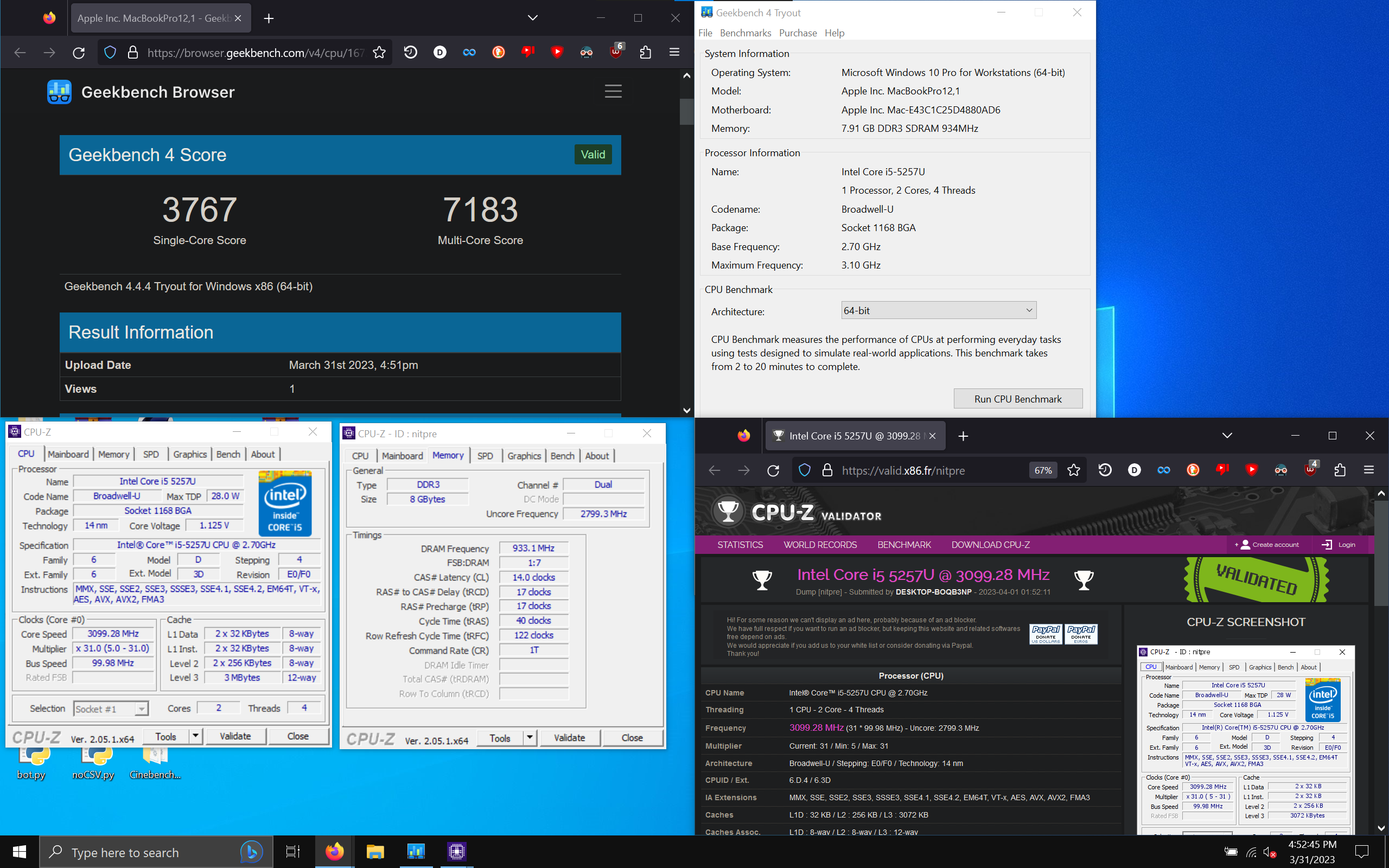The image size is (1389, 868).
Task: Click the muted volume icon in system tray
Action: 1270,852
